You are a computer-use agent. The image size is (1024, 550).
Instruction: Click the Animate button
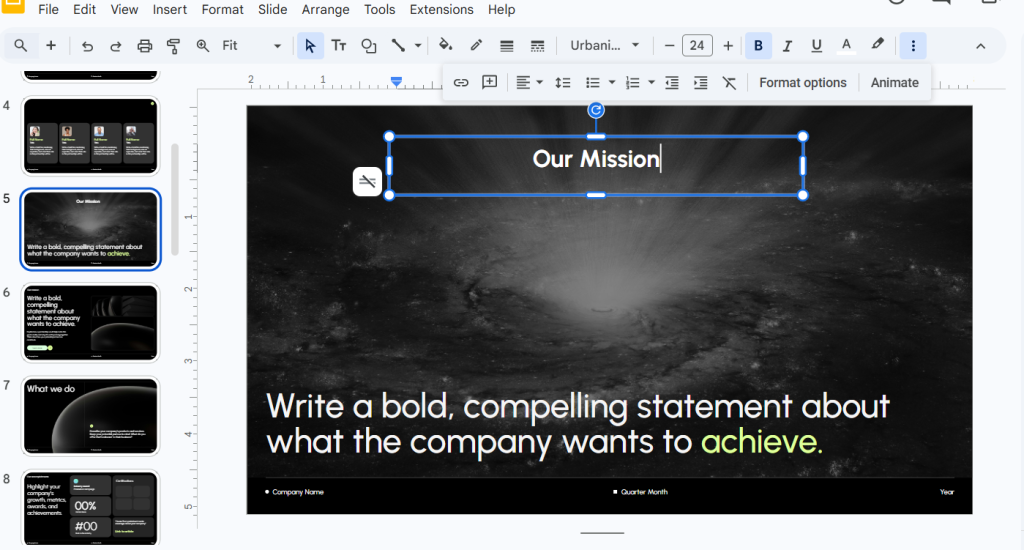894,83
